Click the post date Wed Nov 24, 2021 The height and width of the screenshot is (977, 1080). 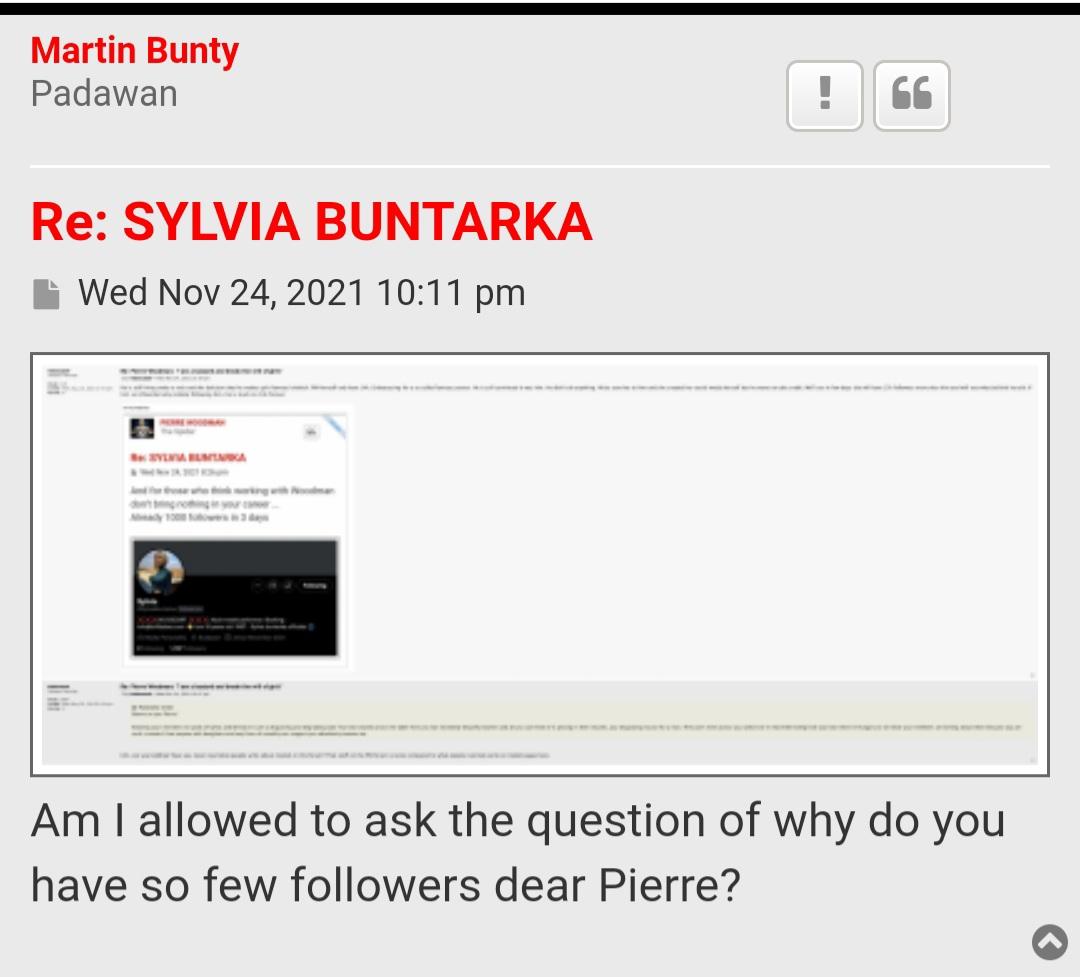tap(301, 293)
